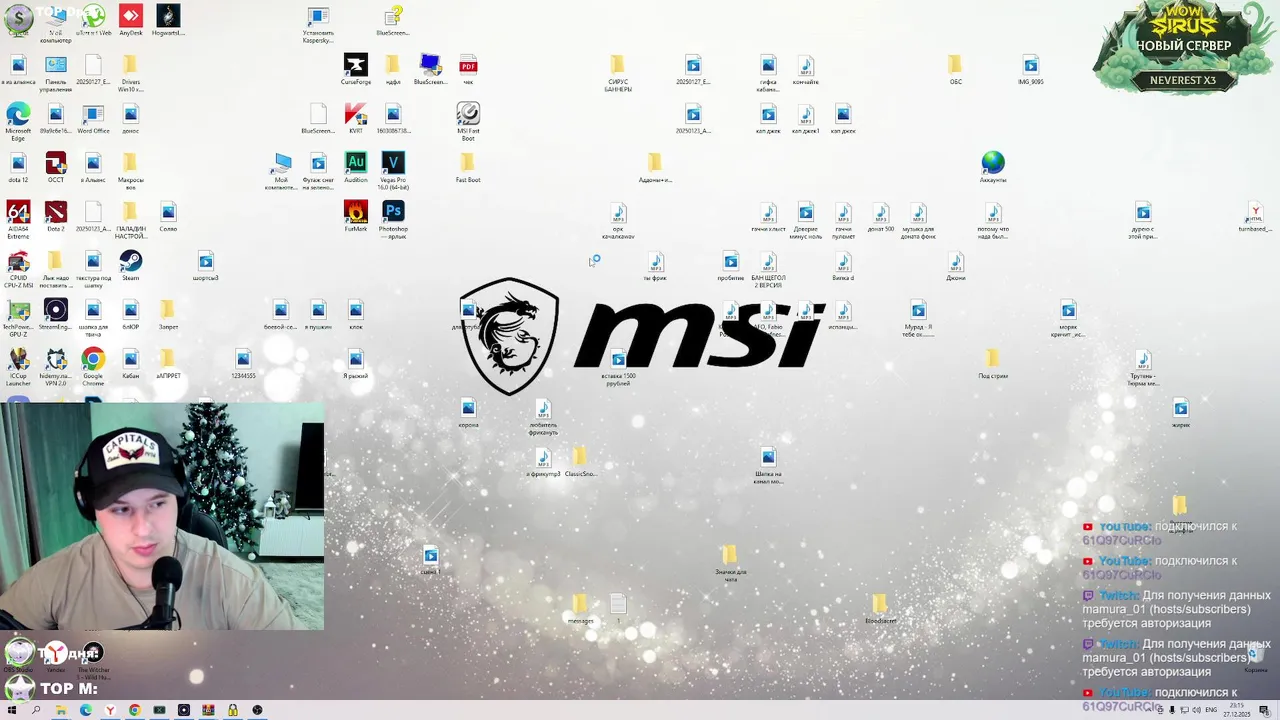
Task: Select the орк качалкаwav audio file
Action: pos(618,220)
